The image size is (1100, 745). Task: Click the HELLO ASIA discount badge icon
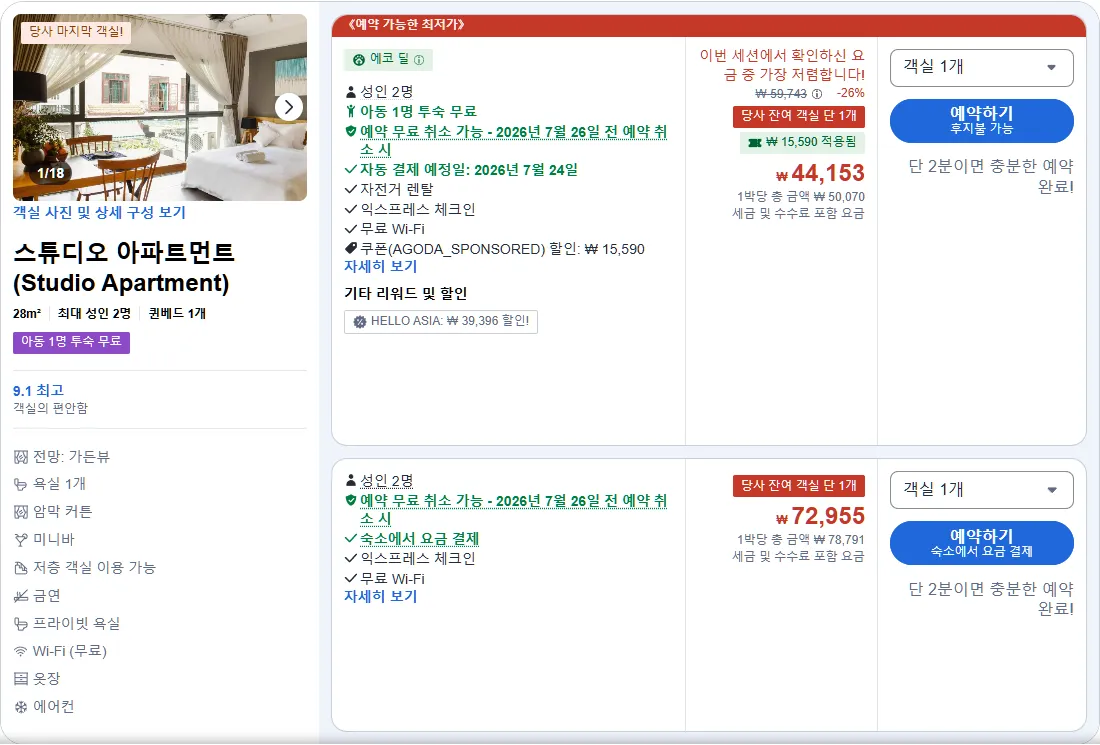[x=360, y=321]
